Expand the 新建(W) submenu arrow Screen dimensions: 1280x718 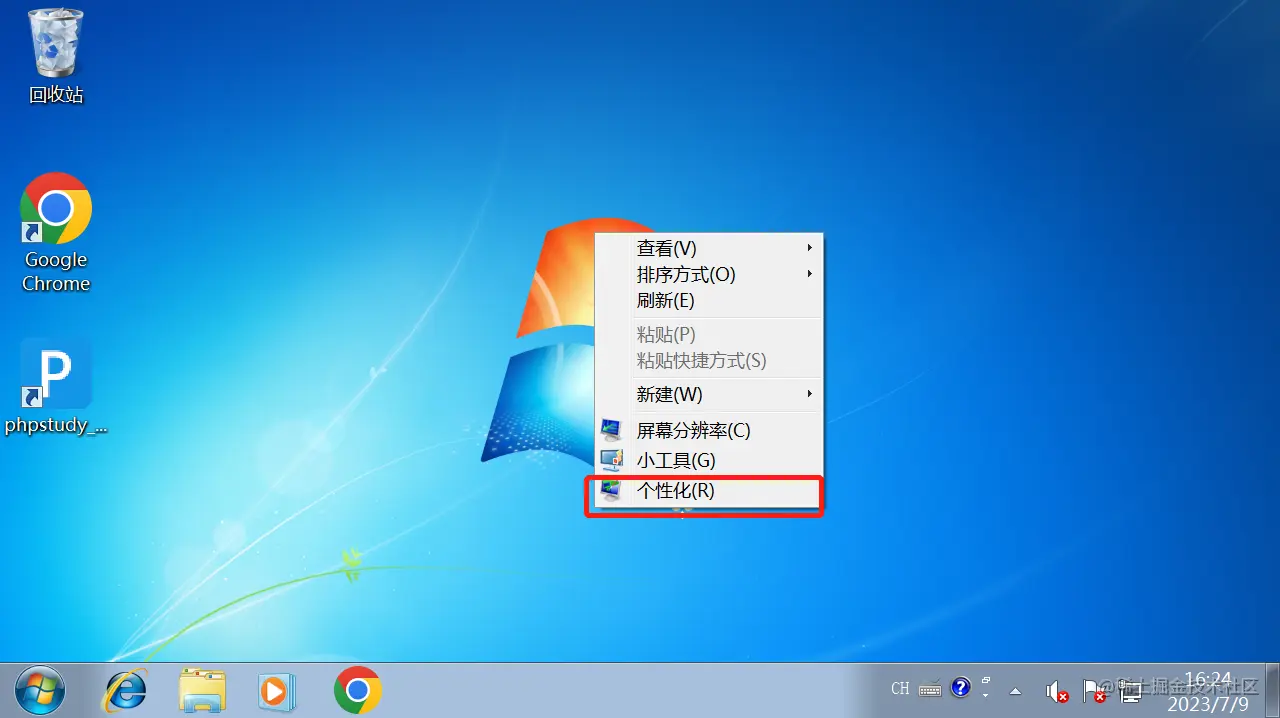click(810, 393)
